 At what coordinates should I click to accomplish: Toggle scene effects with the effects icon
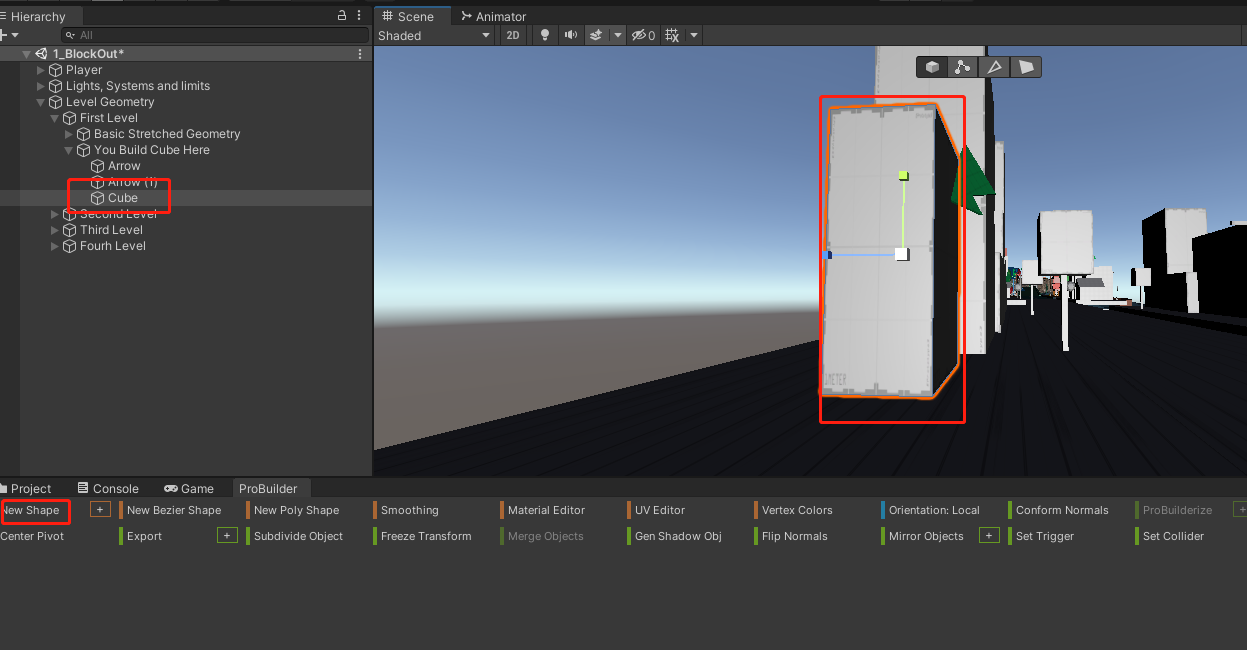[594, 35]
